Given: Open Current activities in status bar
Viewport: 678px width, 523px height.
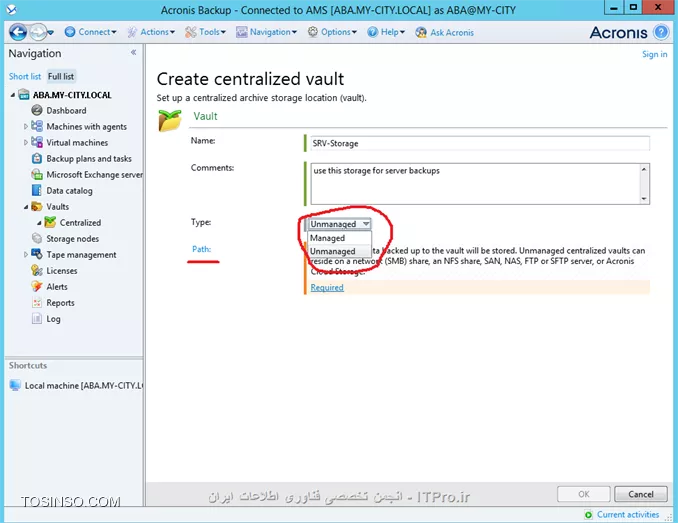Looking at the screenshot, I should click(628, 514).
